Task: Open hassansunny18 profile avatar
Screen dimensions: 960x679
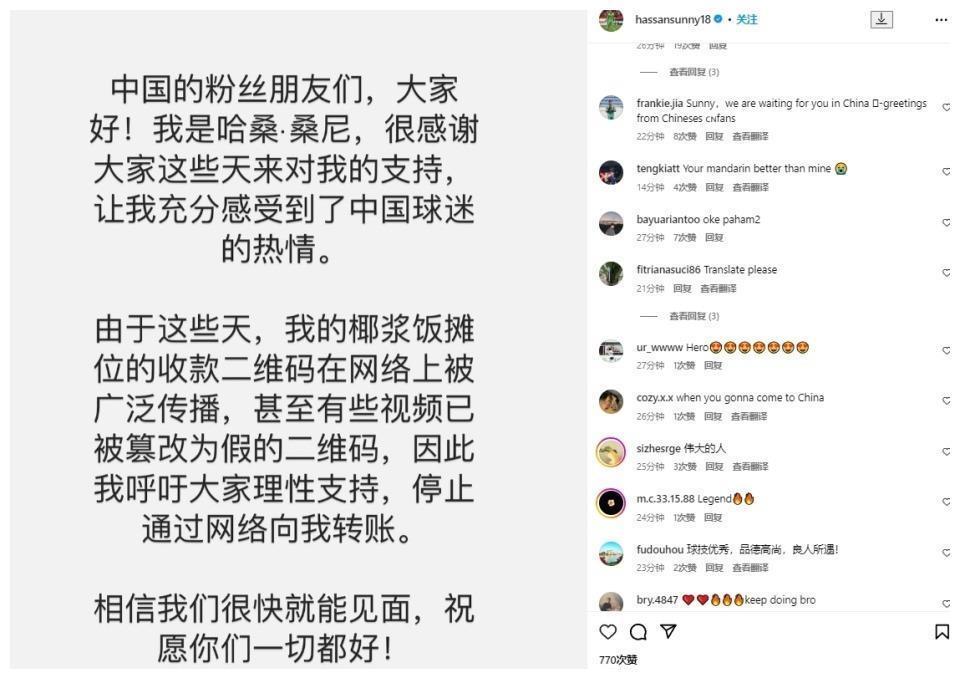Action: pos(610,20)
